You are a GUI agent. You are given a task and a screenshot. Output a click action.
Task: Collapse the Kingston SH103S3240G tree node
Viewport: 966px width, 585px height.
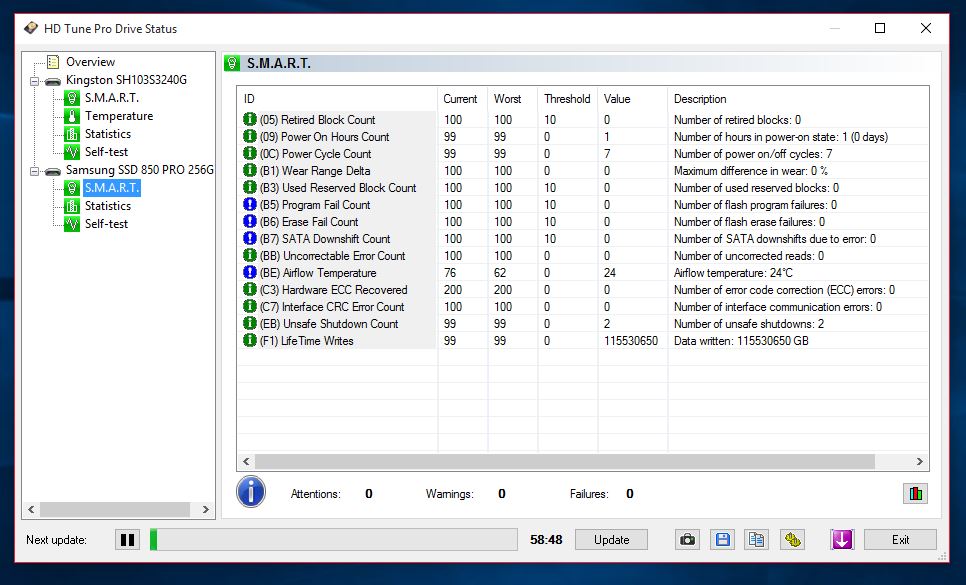[34, 80]
